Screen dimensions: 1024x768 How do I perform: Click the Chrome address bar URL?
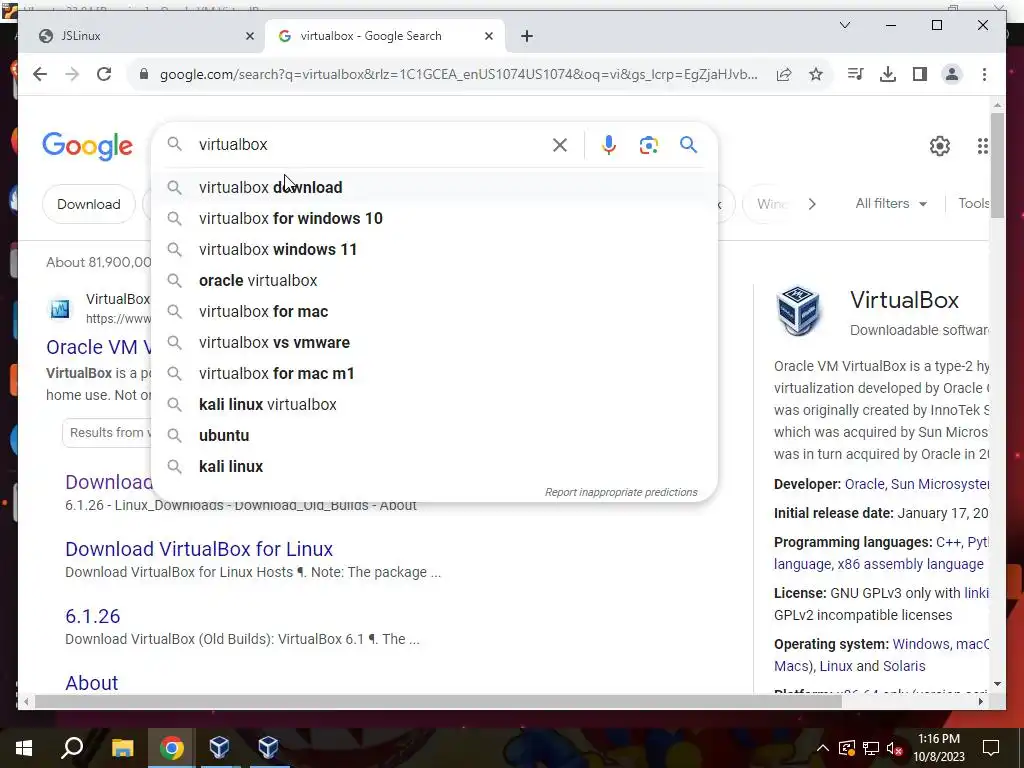[x=458, y=74]
